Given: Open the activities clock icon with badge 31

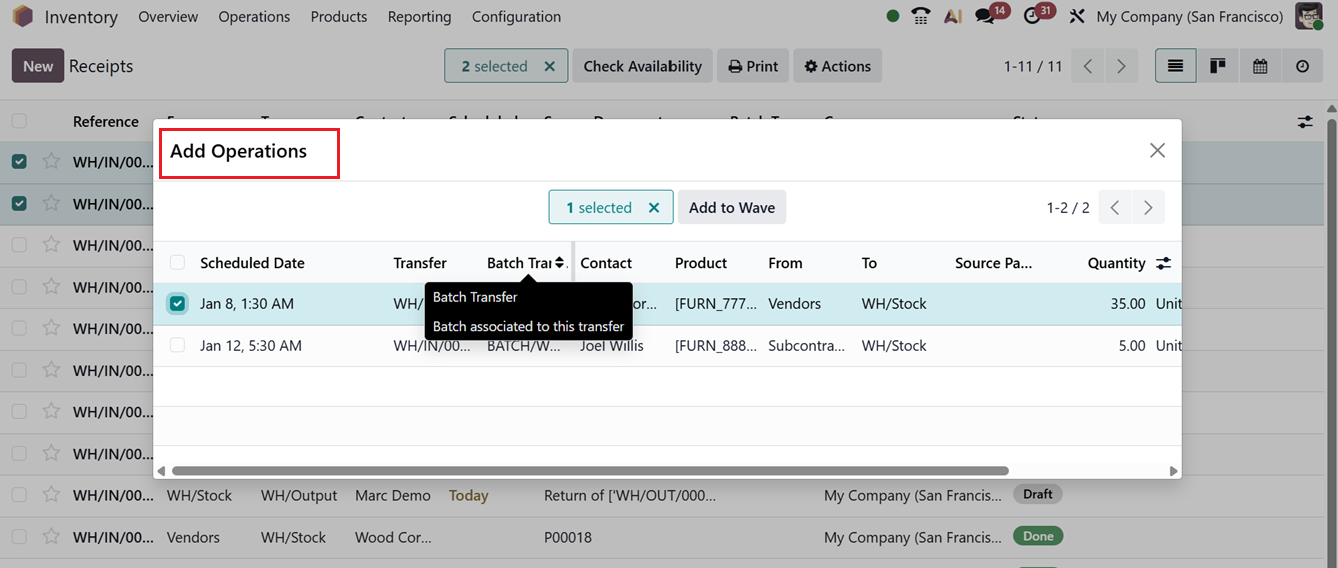Looking at the screenshot, I should (x=1032, y=17).
